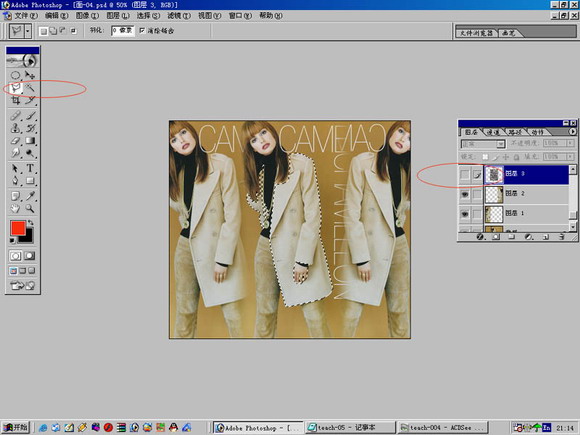Open the 图像 (Image) menu

[87, 16]
